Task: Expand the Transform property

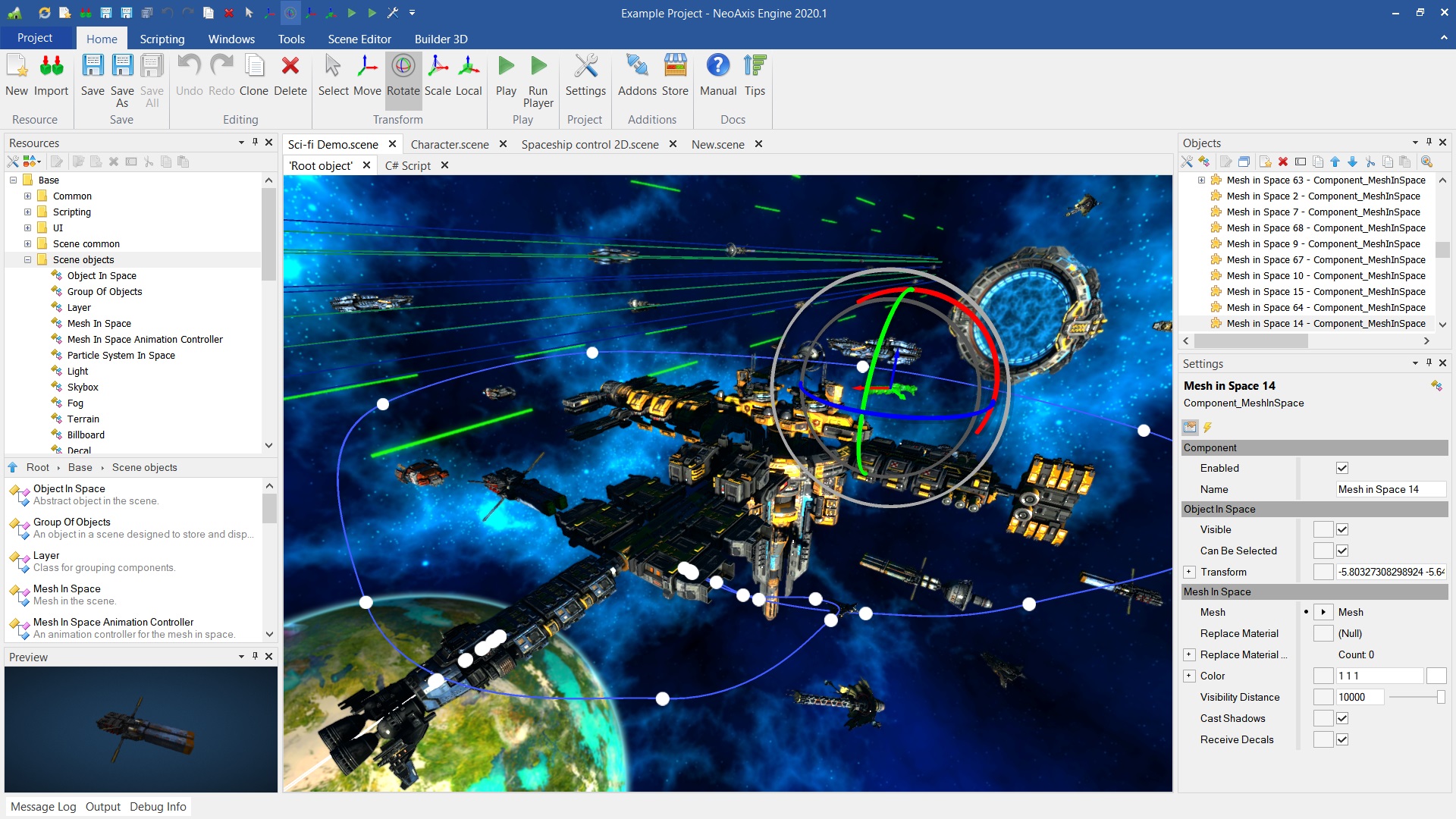Action: click(x=1189, y=572)
